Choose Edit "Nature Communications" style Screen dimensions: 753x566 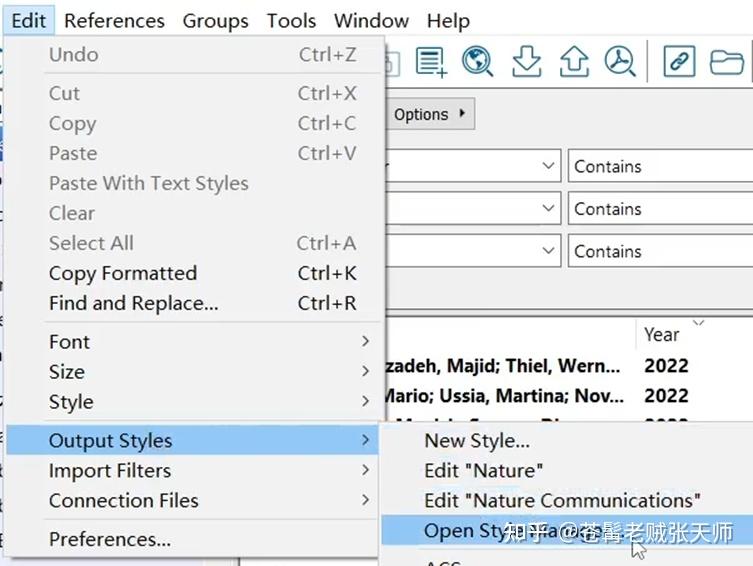point(562,500)
